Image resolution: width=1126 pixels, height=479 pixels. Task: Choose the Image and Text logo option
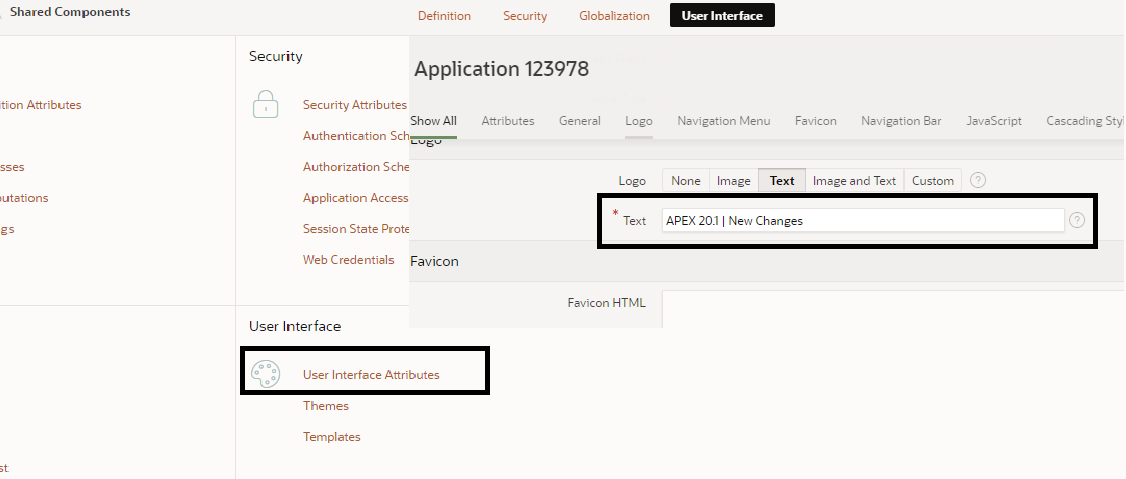855,181
